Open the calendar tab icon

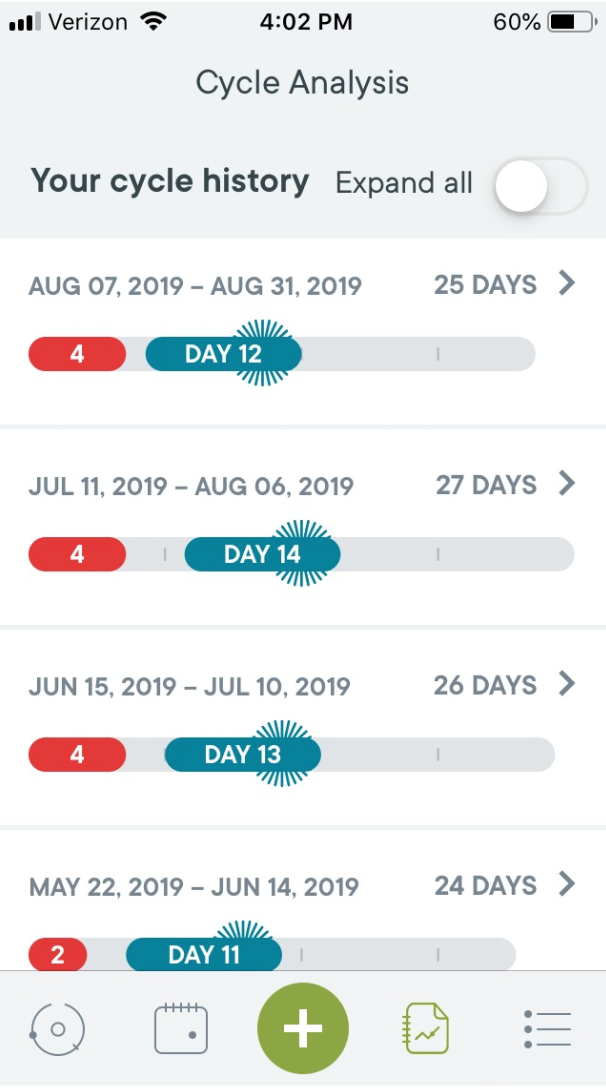pos(181,1028)
